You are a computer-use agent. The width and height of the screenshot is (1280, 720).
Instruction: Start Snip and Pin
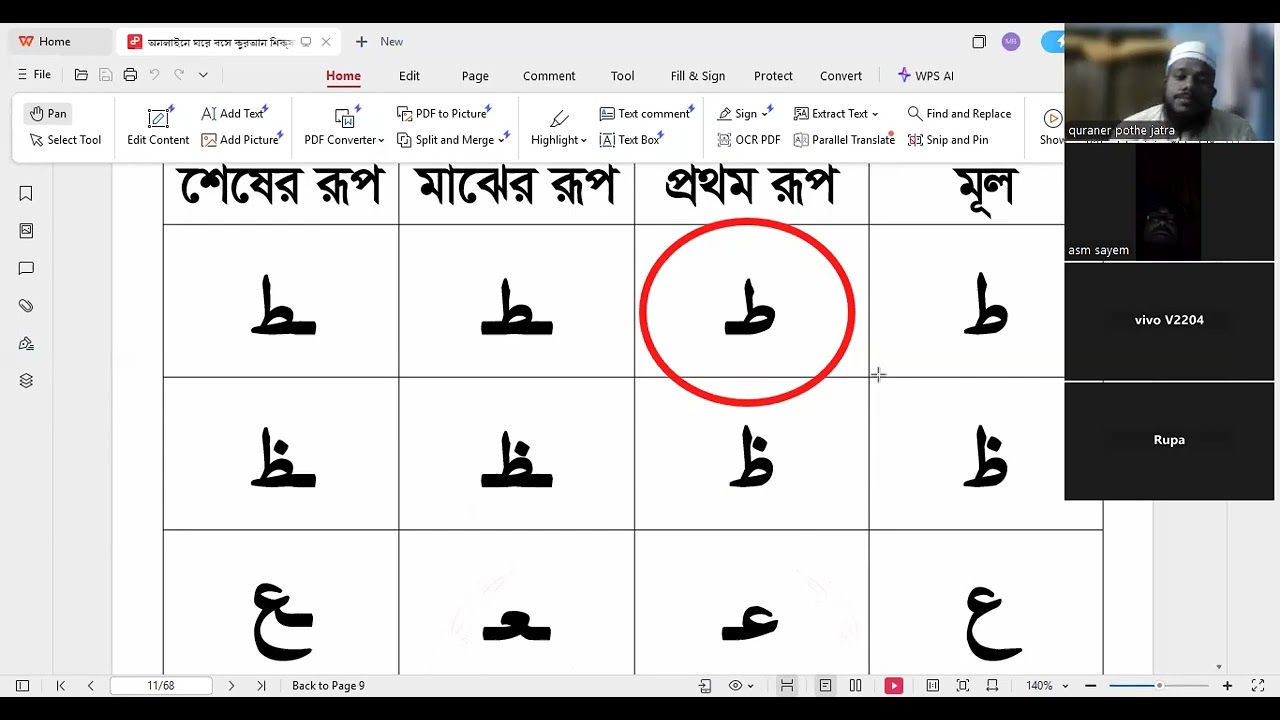[947, 140]
